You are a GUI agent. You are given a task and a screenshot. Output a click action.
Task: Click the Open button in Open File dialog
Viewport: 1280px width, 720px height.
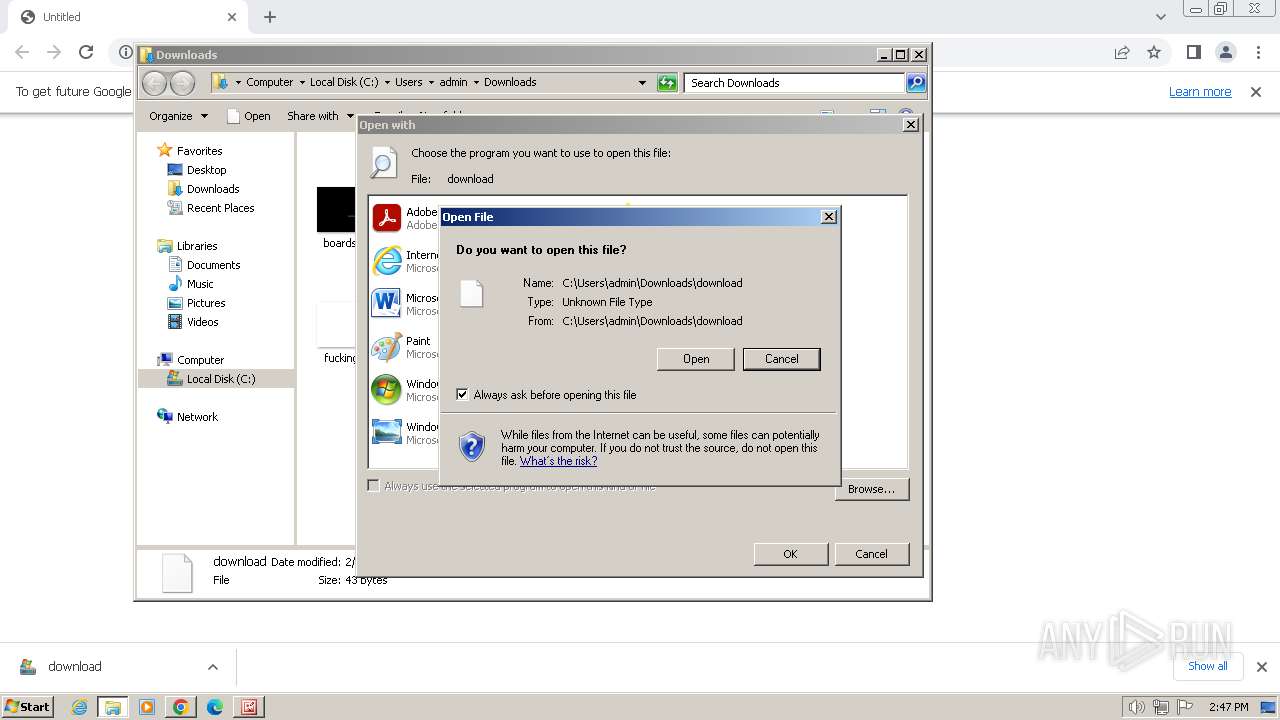coord(696,359)
